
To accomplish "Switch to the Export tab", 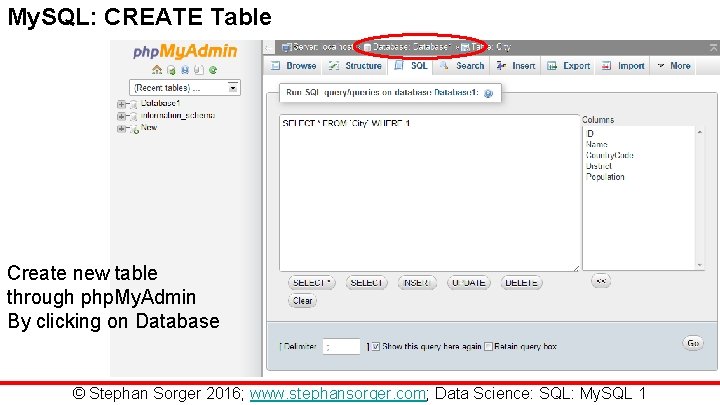I will coord(568,66).
